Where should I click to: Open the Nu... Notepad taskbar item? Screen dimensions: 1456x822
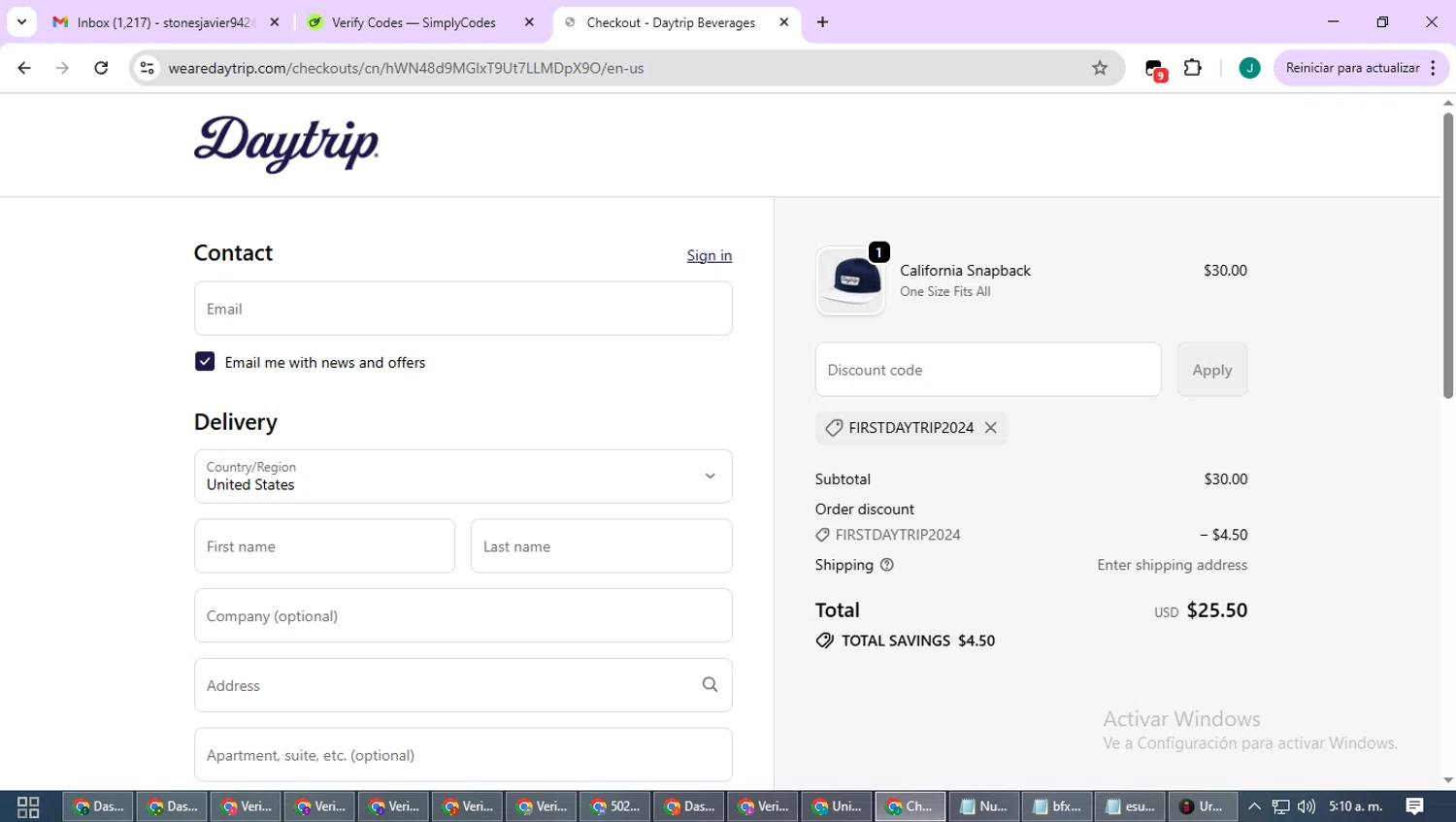click(984, 806)
